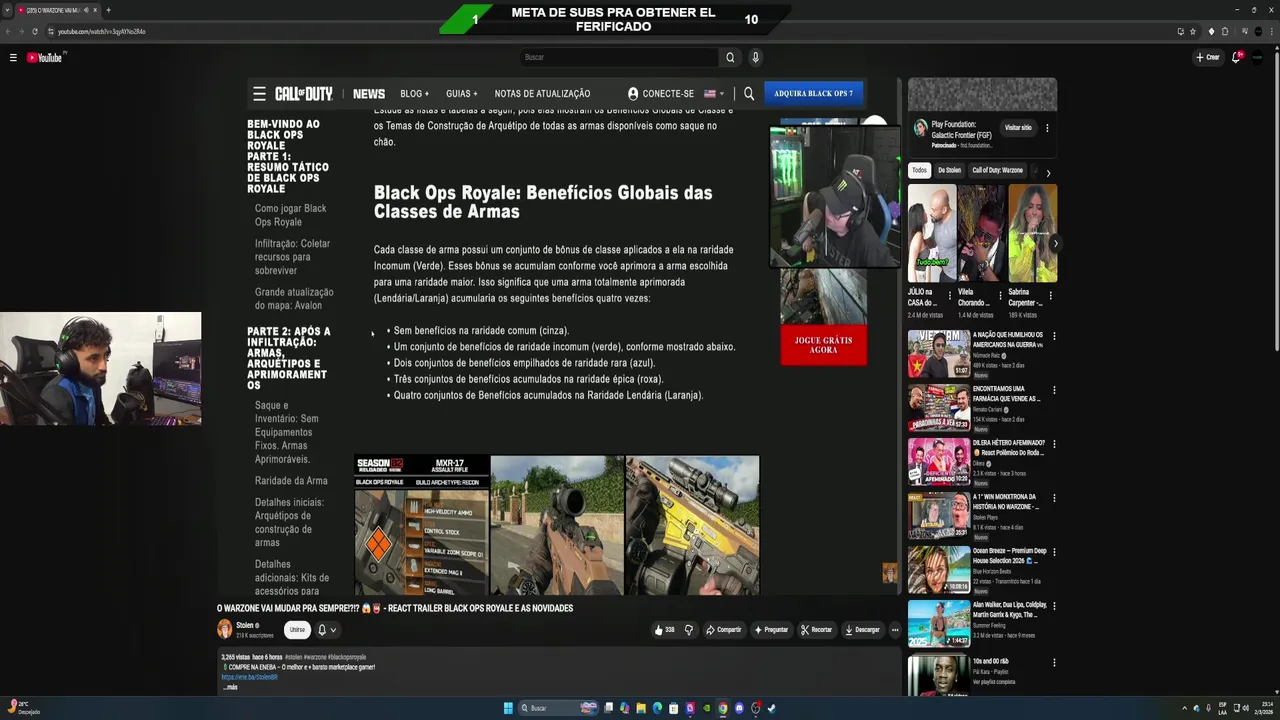
Task: Open Chrome from the taskbar
Action: (x=723, y=708)
